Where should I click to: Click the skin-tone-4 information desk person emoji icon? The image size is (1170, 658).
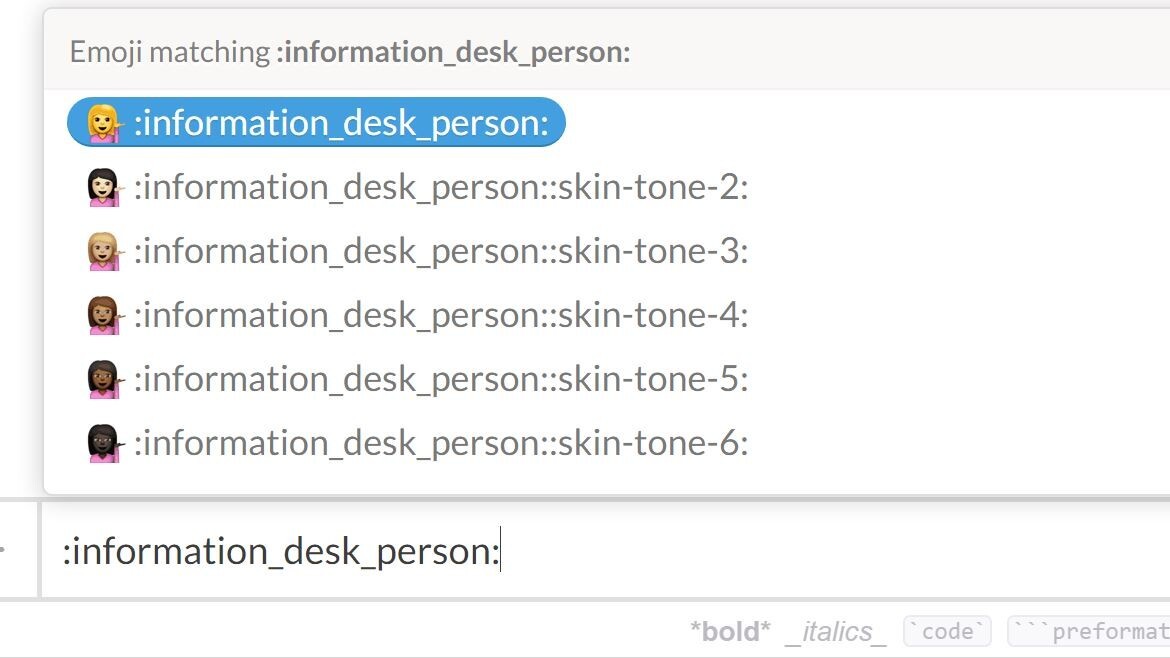(x=104, y=315)
